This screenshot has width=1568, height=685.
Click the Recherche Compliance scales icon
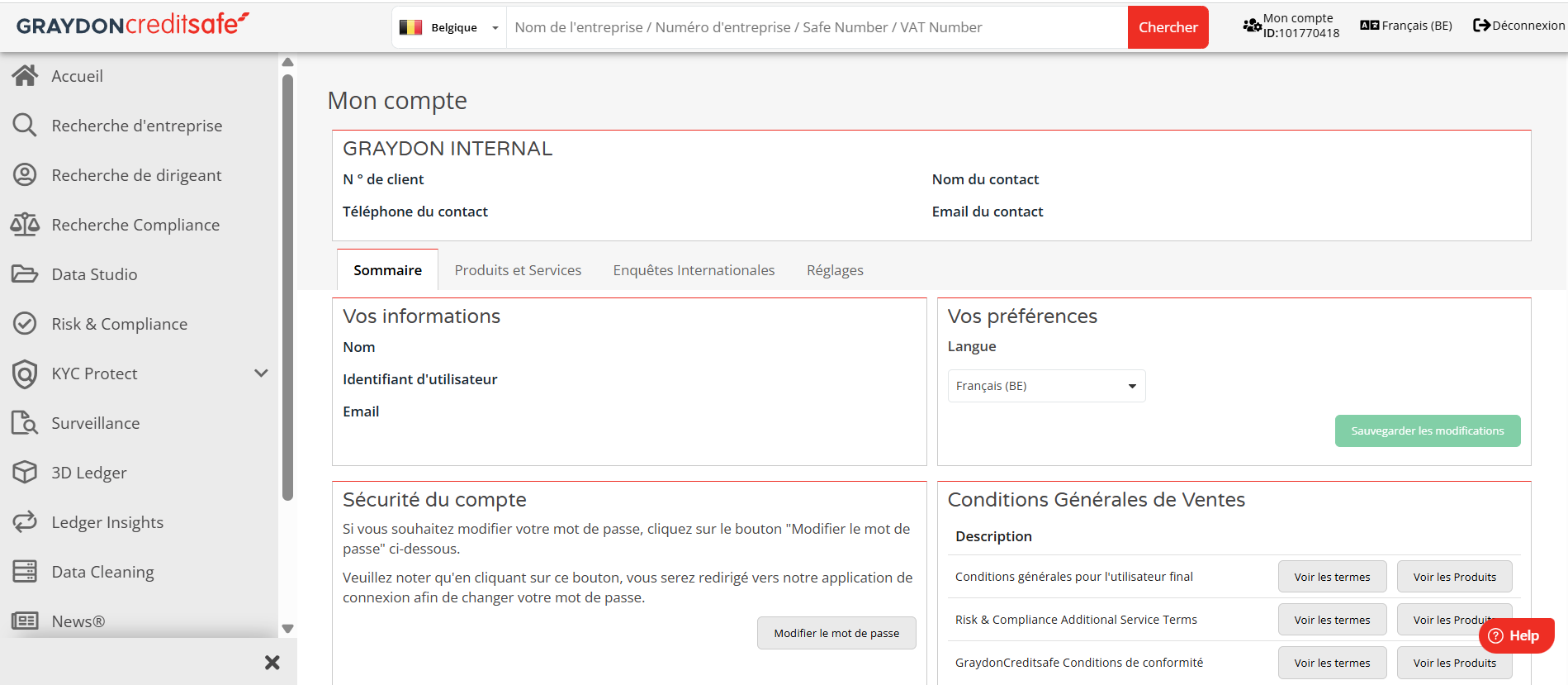click(x=25, y=225)
